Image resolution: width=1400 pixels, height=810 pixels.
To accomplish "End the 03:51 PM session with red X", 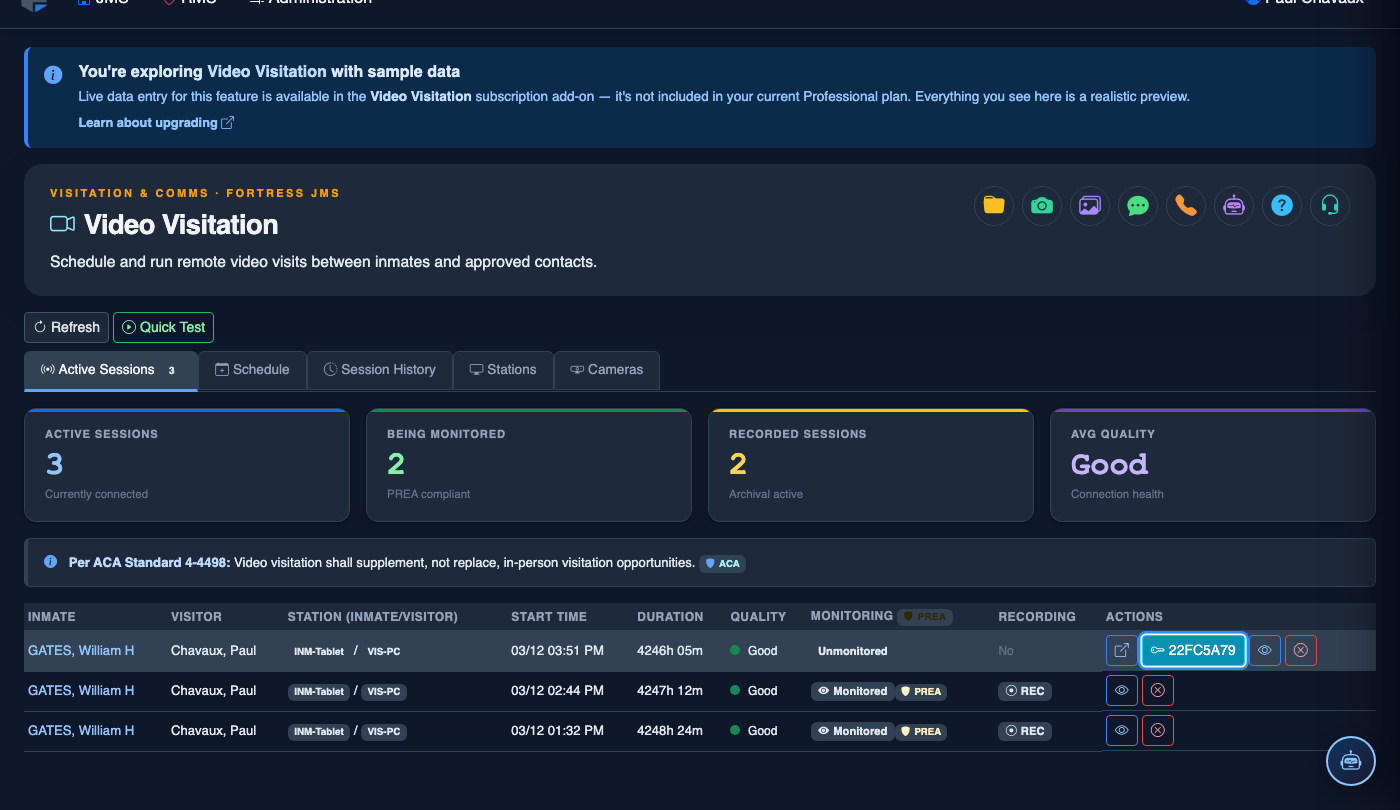I will pos(1301,650).
